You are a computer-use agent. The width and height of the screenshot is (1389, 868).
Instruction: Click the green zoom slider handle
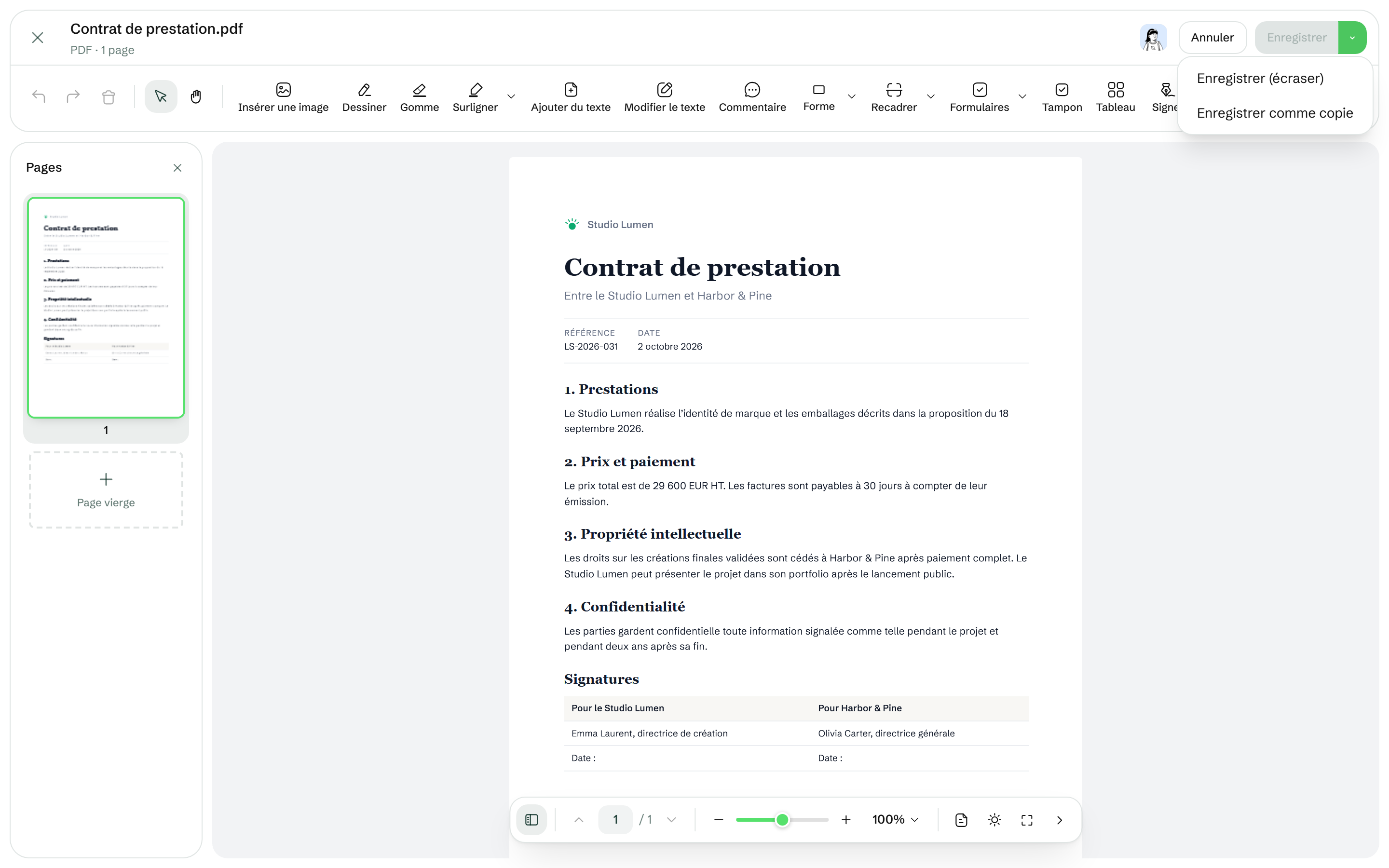click(x=782, y=820)
